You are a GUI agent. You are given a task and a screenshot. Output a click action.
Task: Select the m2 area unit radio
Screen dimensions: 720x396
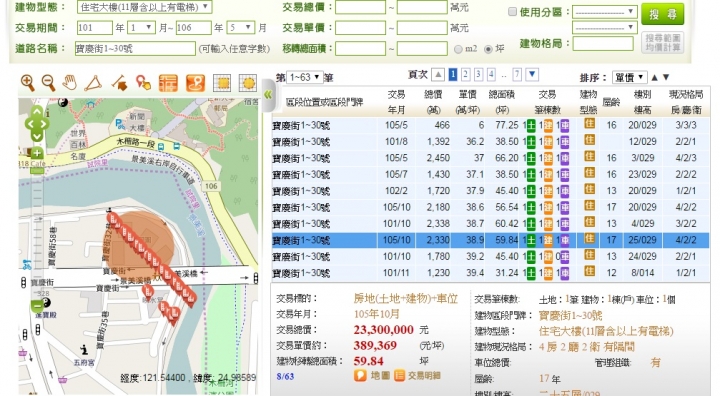pyautogui.click(x=458, y=49)
